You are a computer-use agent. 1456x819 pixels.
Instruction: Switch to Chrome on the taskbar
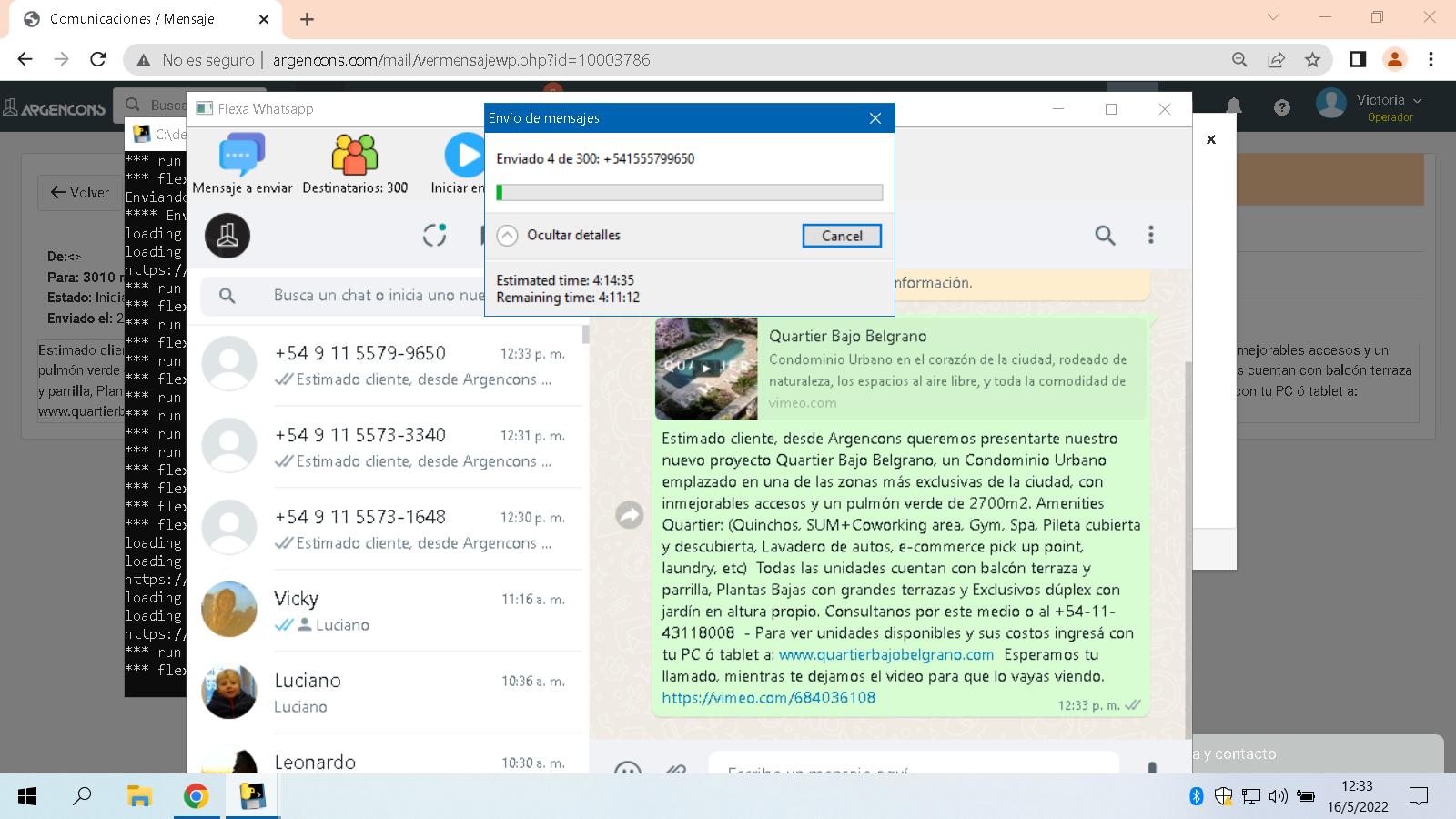click(196, 796)
